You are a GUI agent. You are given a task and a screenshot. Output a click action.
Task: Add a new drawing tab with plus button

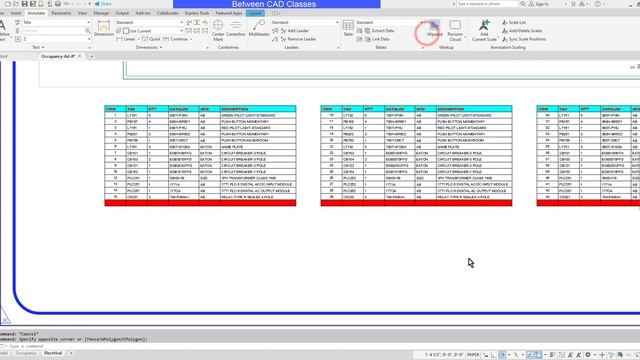pos(91,56)
